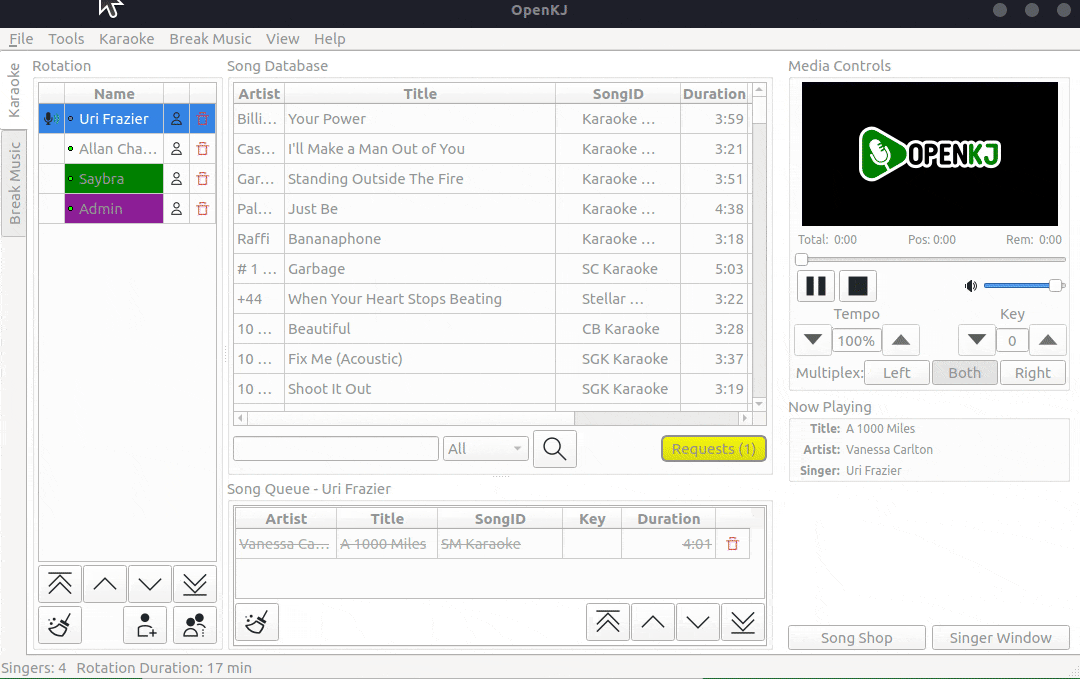Raise the key with up arrow

click(1047, 341)
